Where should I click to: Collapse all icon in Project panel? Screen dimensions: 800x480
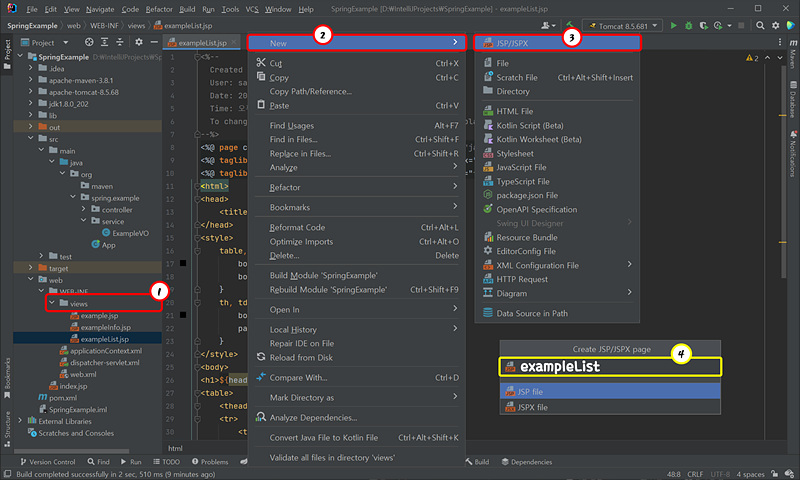[x=119, y=42]
